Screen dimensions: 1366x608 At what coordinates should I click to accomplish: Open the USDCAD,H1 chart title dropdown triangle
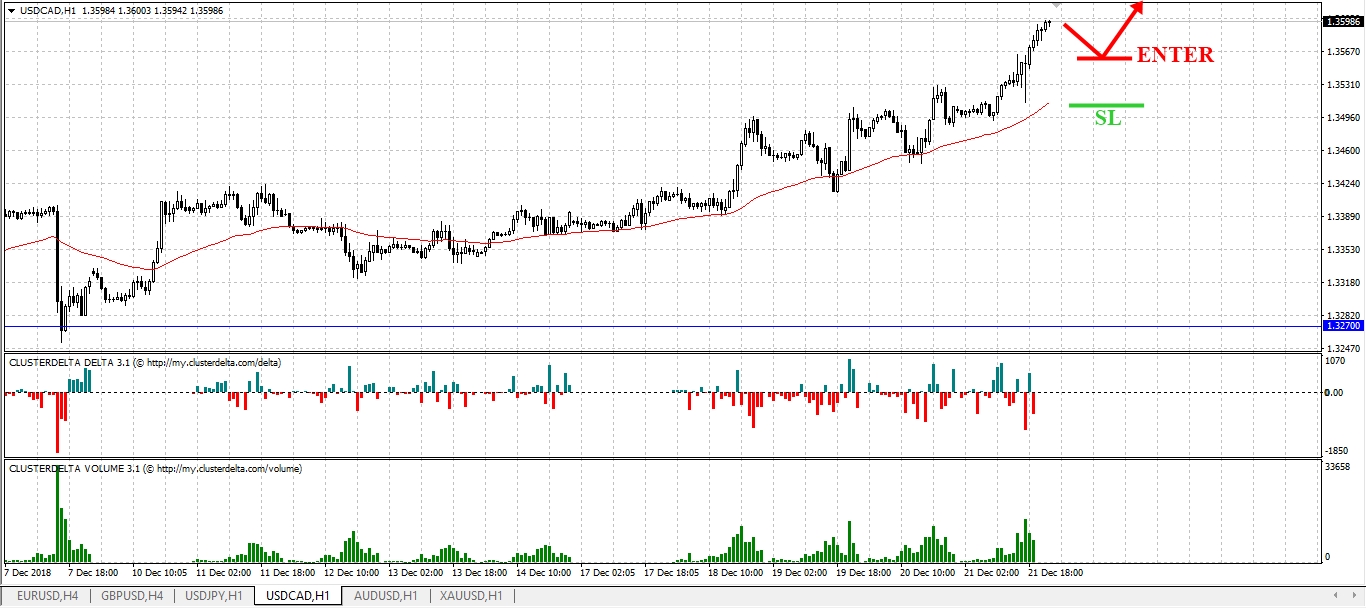[10, 10]
